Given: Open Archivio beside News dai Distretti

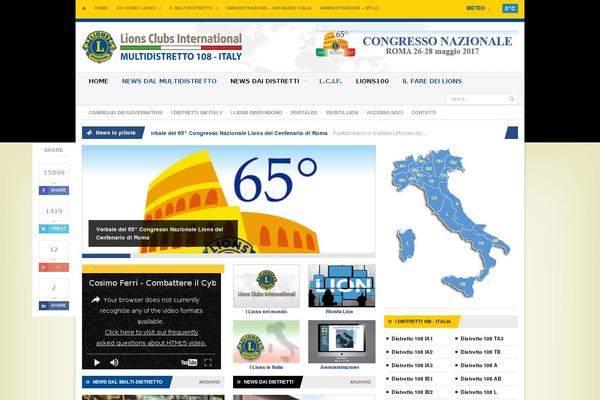Looking at the screenshot, I should point(360,382).
